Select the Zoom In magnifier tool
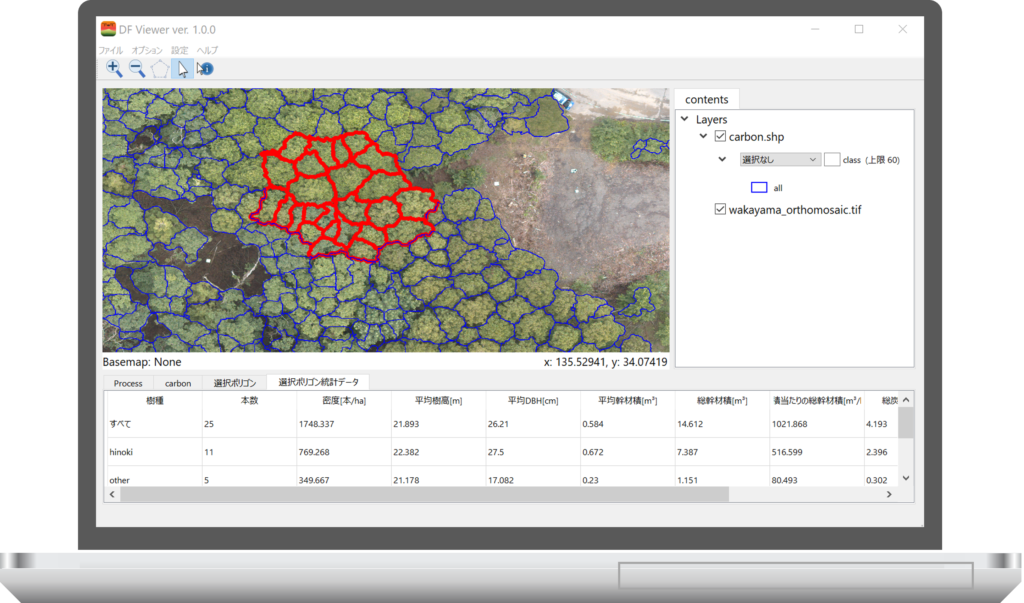This screenshot has width=1024, height=603. pos(114,69)
